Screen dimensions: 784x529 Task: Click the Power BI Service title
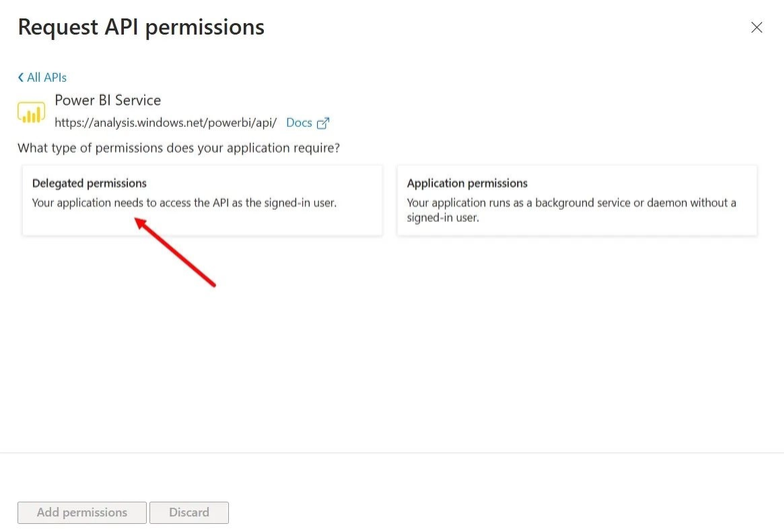coord(108,100)
